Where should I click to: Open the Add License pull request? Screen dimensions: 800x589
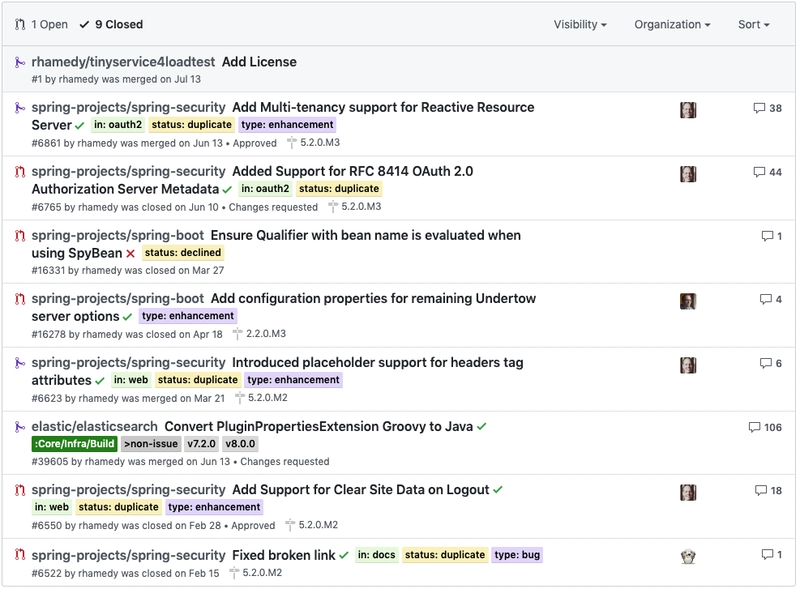coord(259,62)
